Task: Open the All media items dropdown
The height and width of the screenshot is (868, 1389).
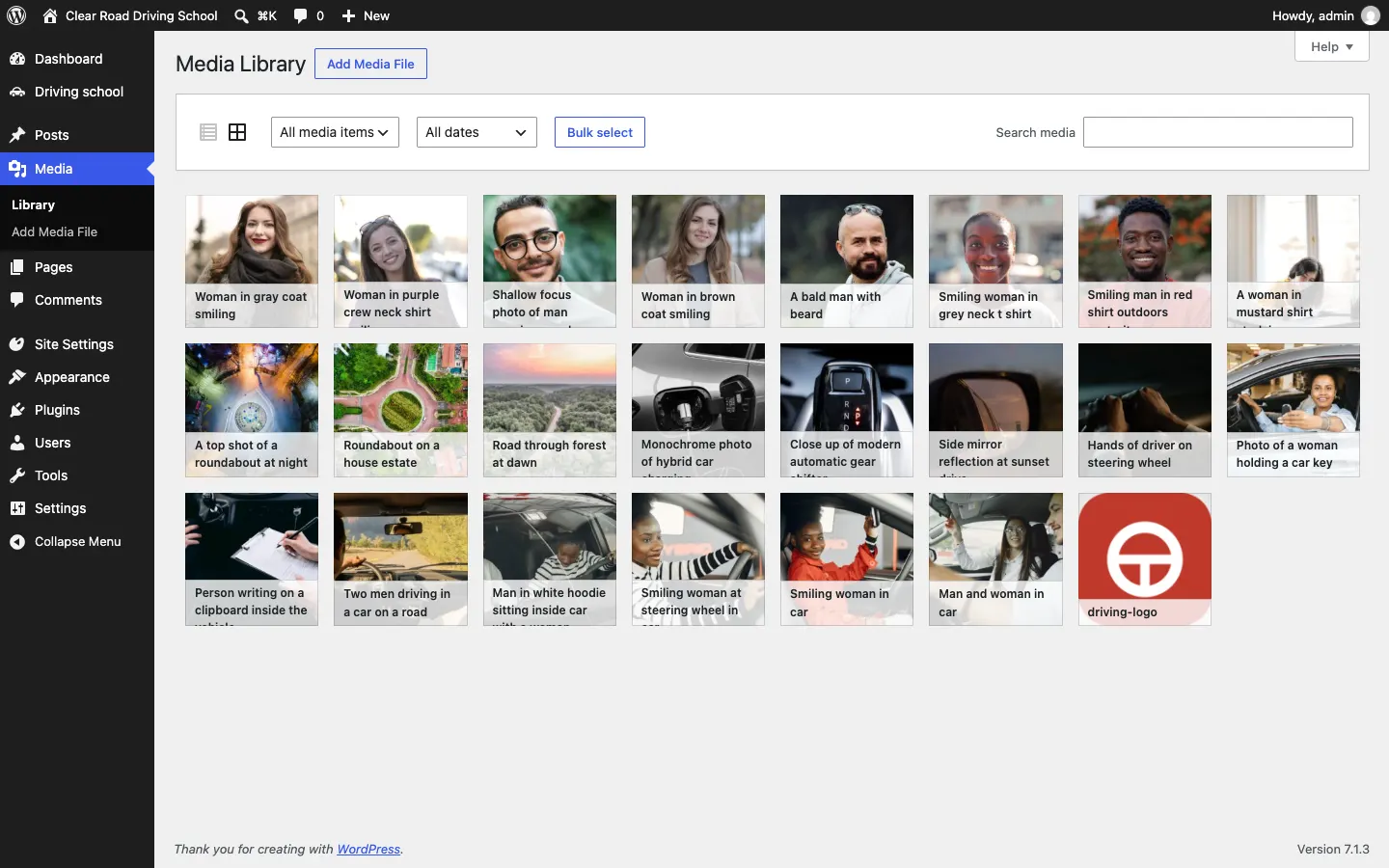Action: (335, 132)
